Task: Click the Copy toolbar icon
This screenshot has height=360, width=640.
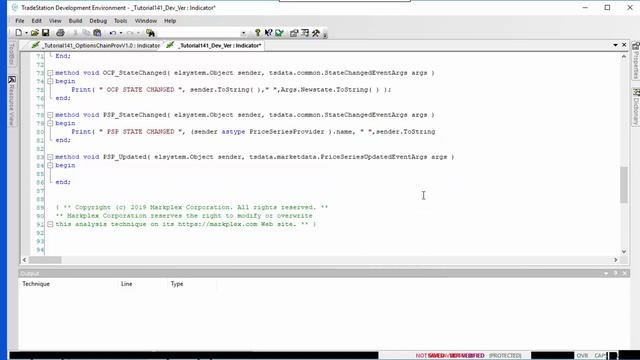Action: click(x=86, y=33)
